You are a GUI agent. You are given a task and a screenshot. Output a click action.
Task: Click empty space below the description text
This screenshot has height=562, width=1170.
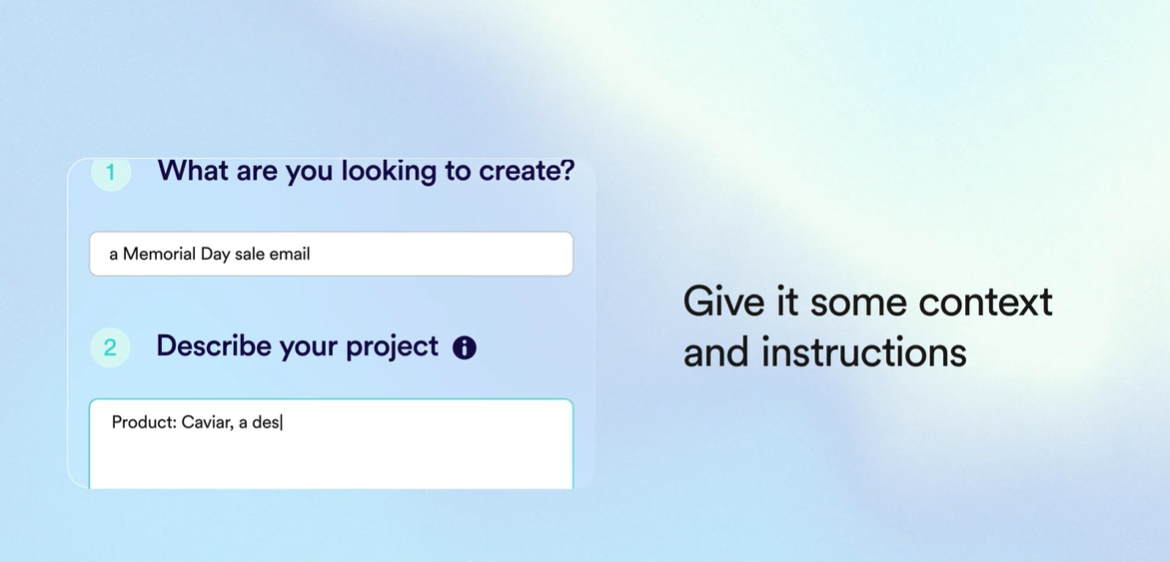[x=331, y=464]
